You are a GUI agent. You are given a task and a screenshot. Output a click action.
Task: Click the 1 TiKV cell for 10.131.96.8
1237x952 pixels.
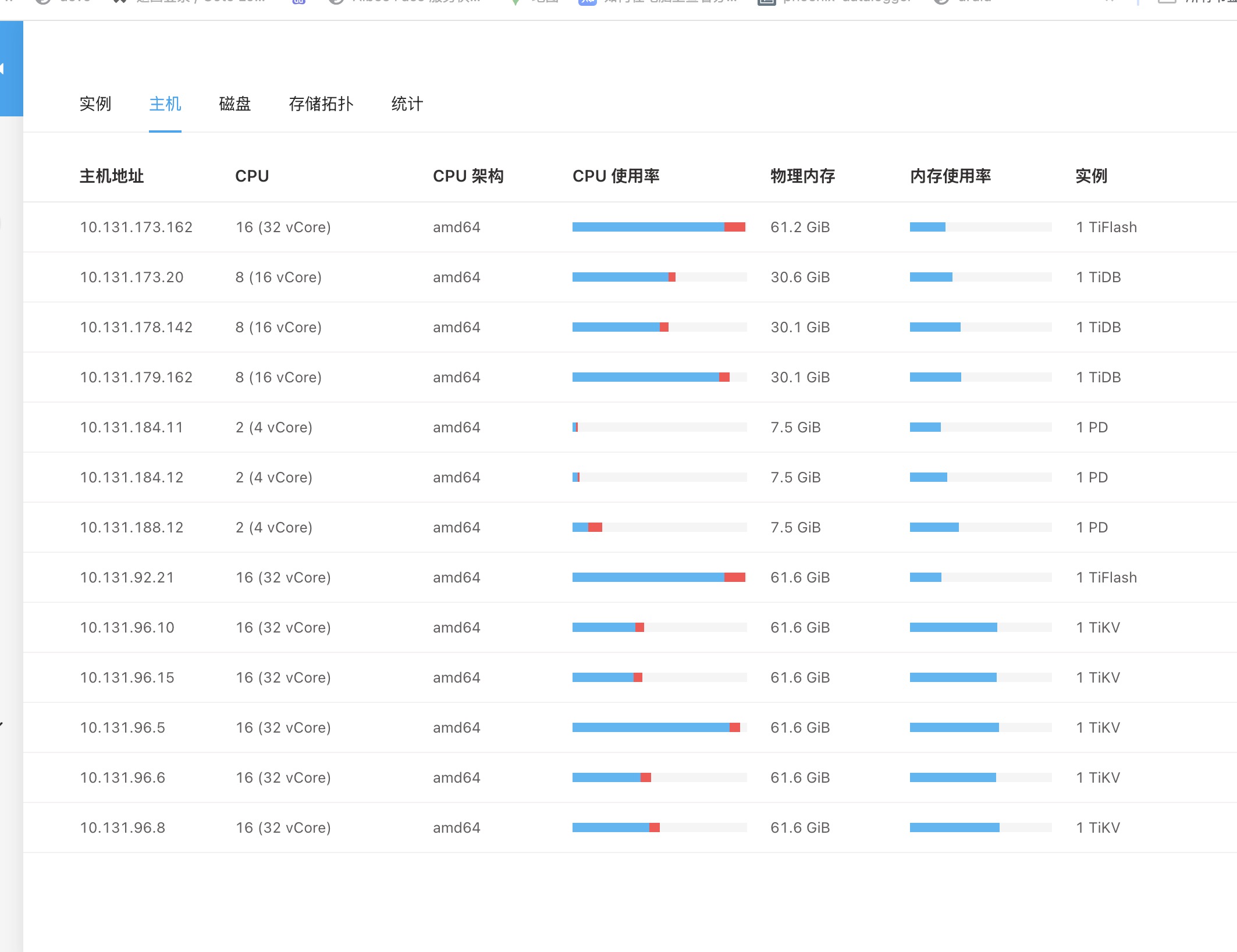tap(1098, 827)
